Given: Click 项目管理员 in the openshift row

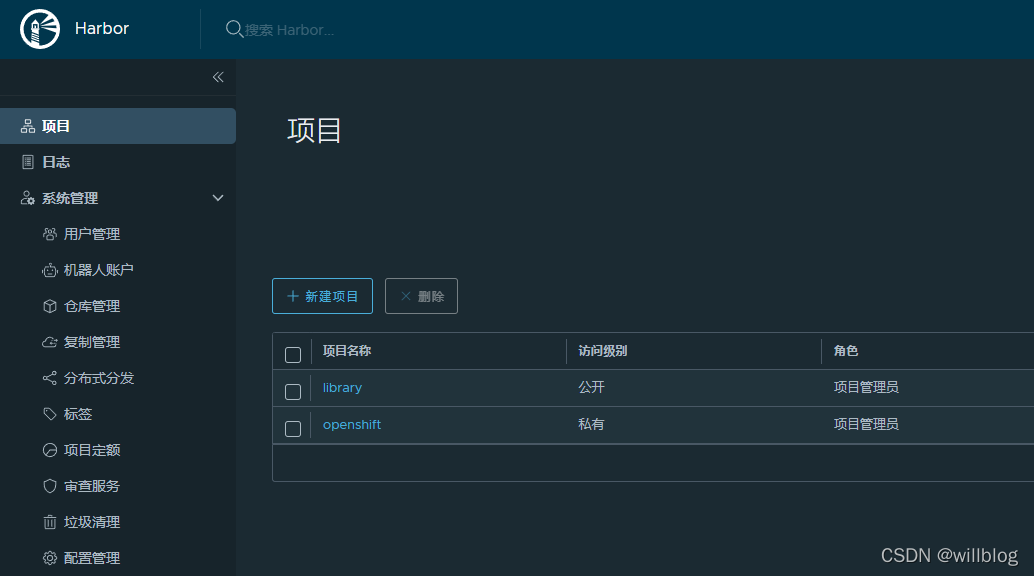Looking at the screenshot, I should (866, 424).
